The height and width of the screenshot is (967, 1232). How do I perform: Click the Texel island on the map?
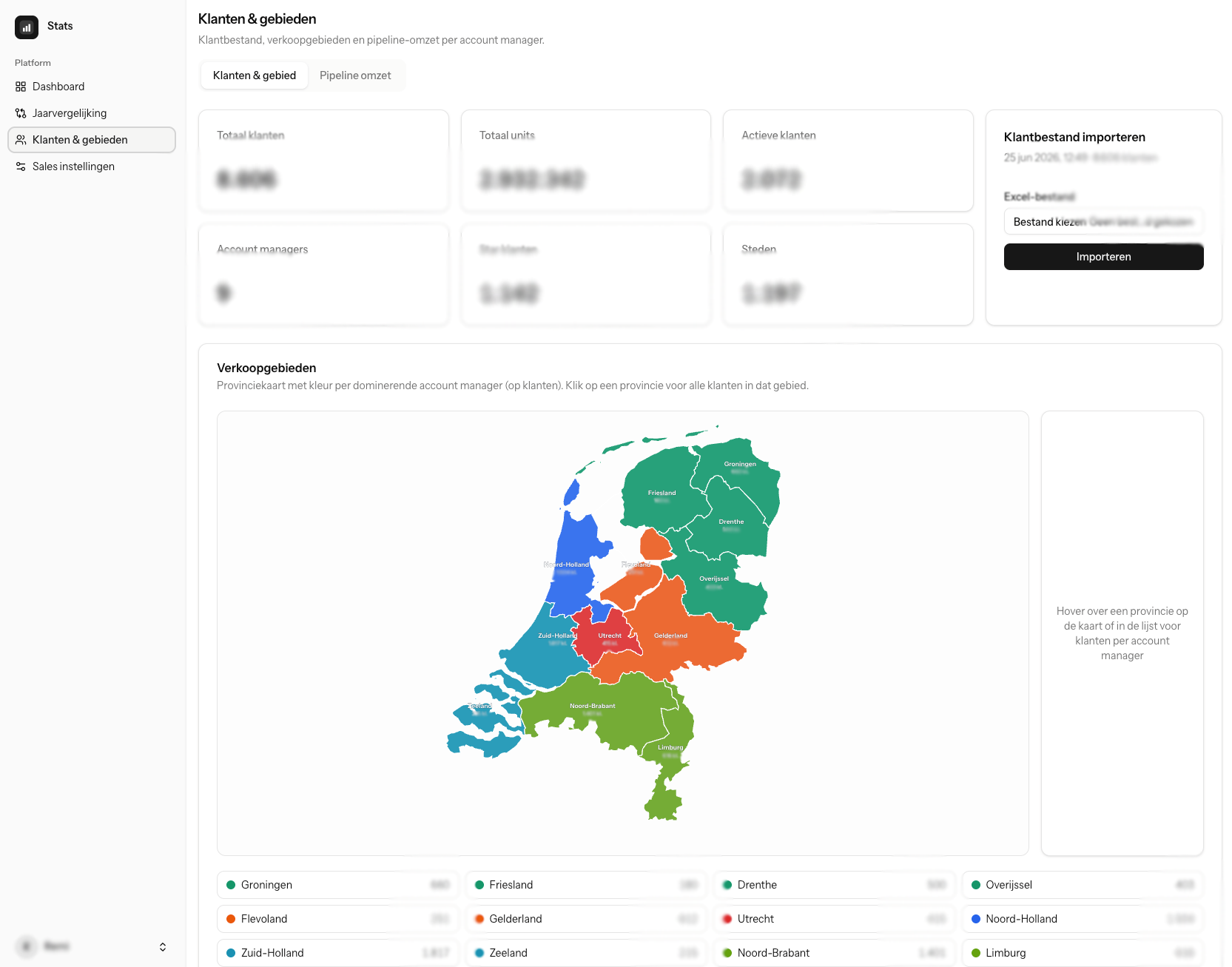pyautogui.click(x=571, y=491)
